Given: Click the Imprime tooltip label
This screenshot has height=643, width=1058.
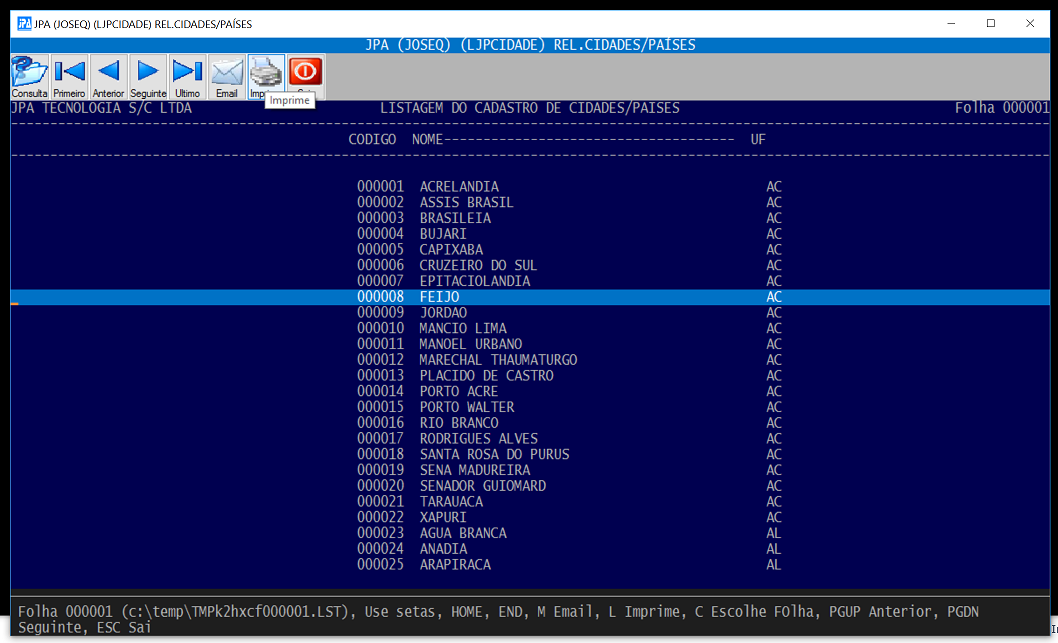Looking at the screenshot, I should tap(289, 100).
